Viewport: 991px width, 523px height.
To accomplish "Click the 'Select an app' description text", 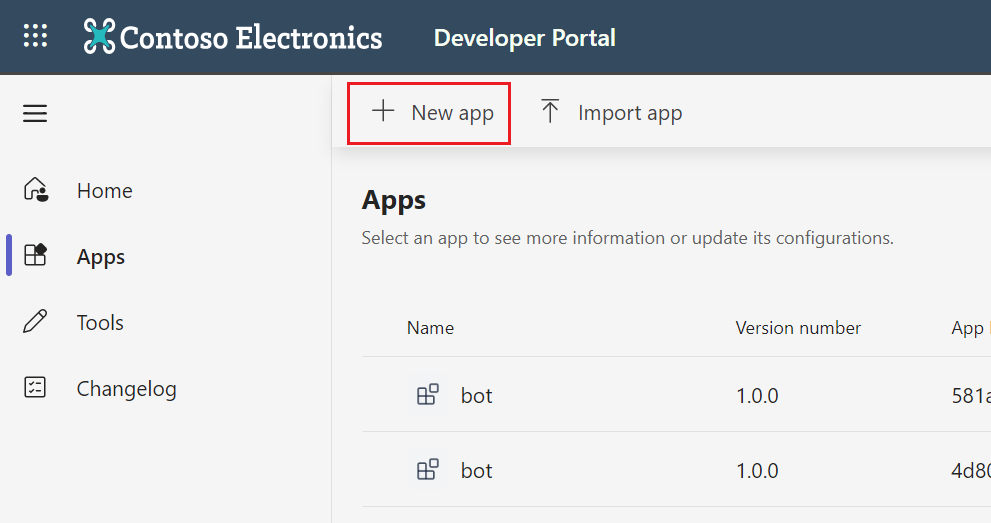I will click(628, 238).
